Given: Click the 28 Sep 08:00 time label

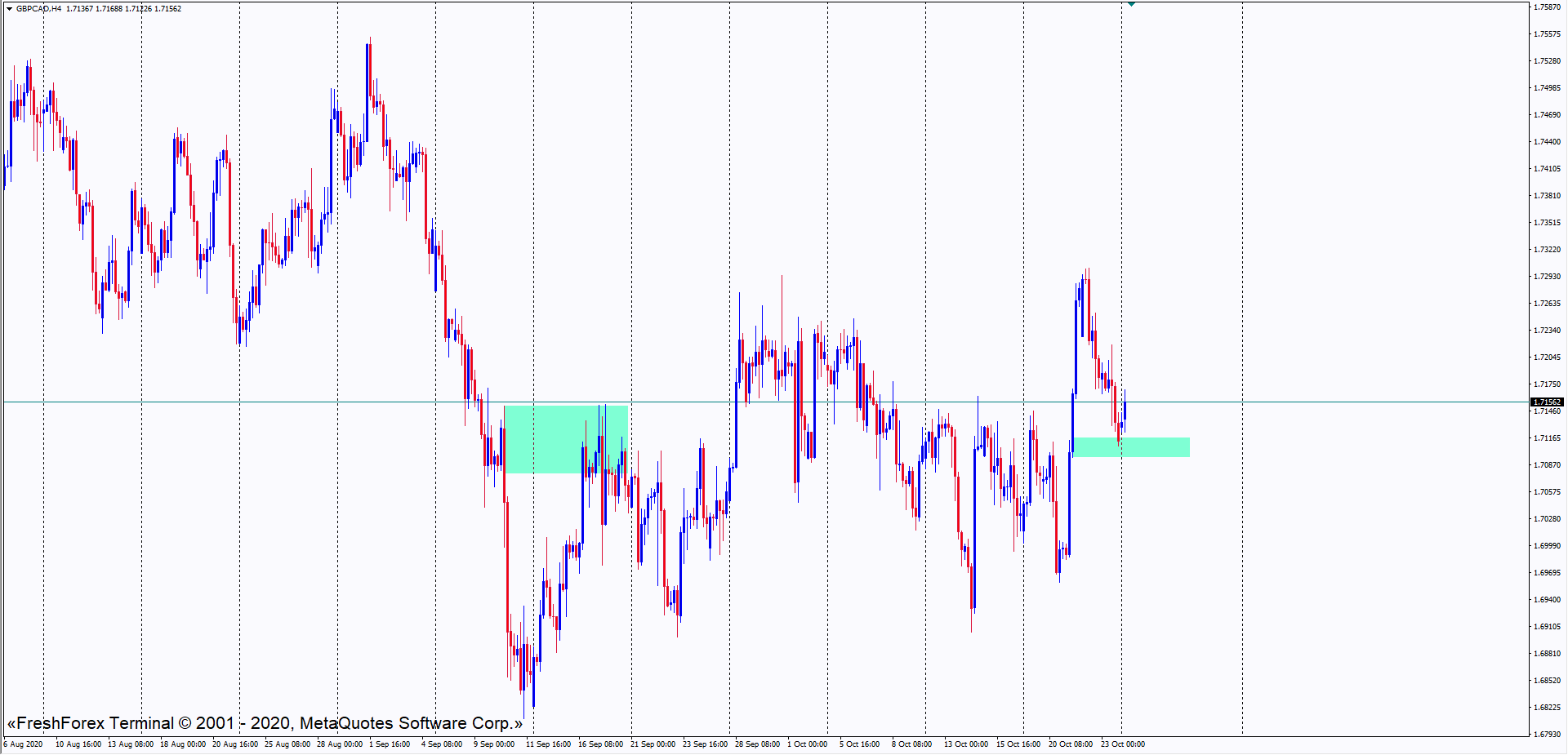Looking at the screenshot, I should click(757, 744).
